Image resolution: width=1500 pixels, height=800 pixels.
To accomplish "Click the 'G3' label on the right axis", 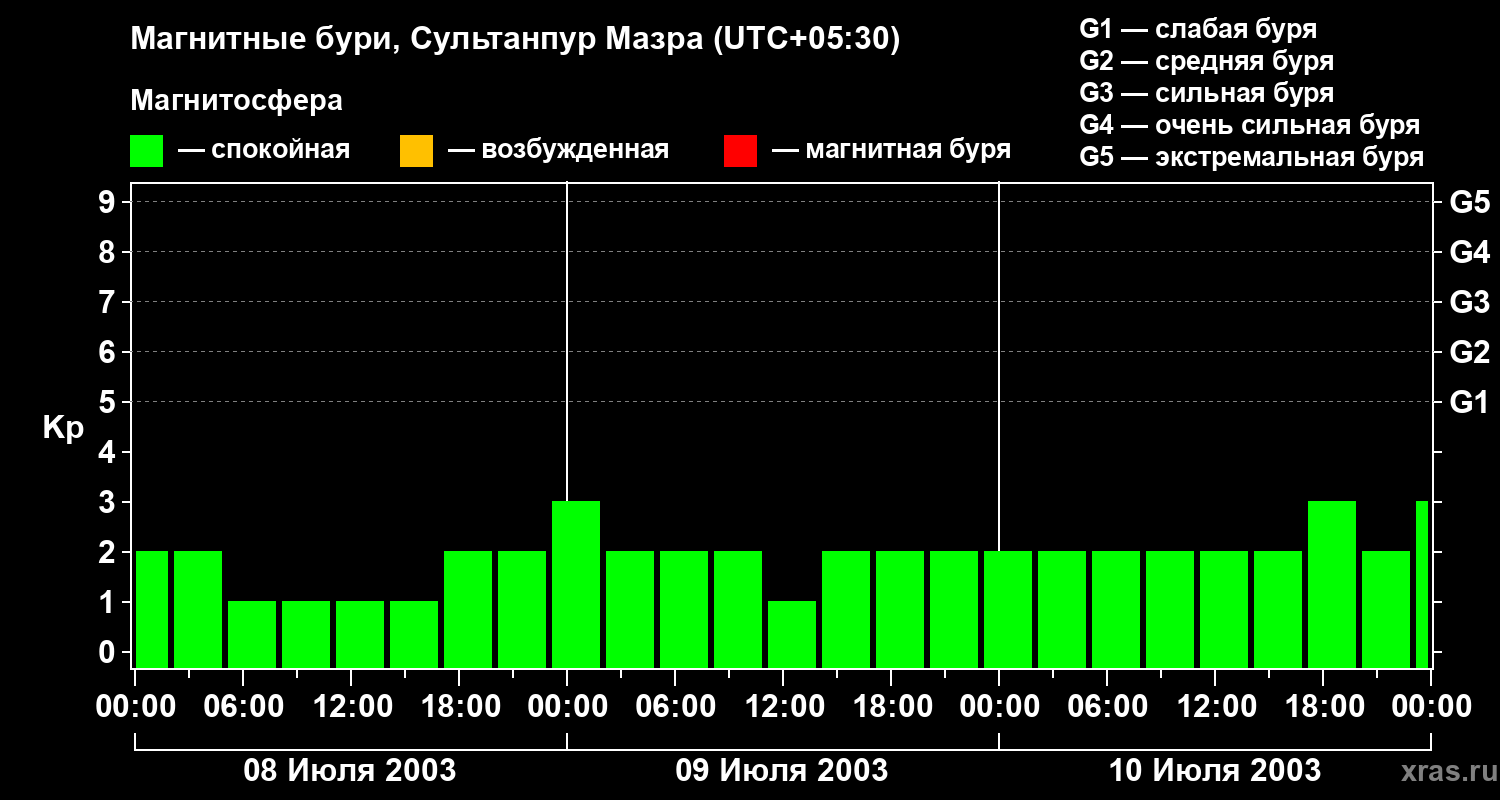I will (x=1469, y=302).
